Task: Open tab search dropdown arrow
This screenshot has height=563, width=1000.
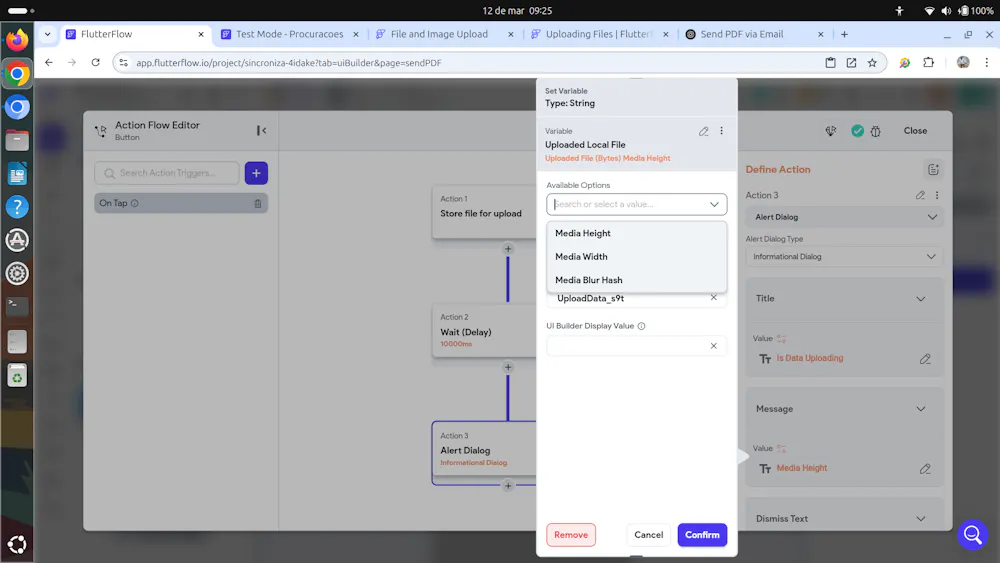Action: (47, 34)
